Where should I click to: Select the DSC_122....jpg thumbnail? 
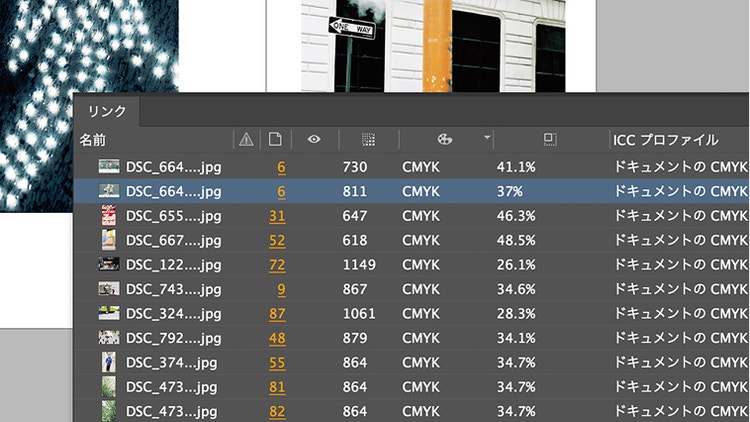[x=109, y=264]
